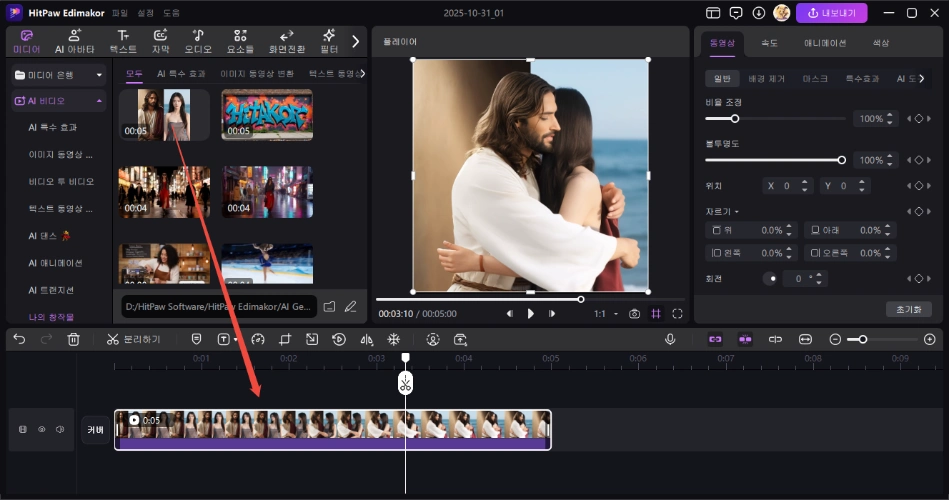949x500 pixels.
Task: Click the crop tool in timeline toolbar
Action: click(x=285, y=340)
